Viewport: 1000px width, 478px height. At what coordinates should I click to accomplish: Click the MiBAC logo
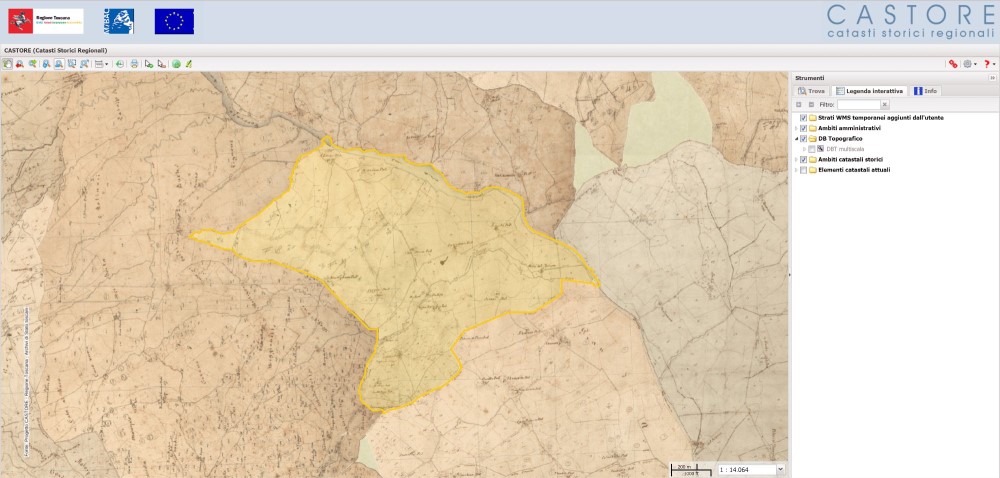click(x=119, y=21)
